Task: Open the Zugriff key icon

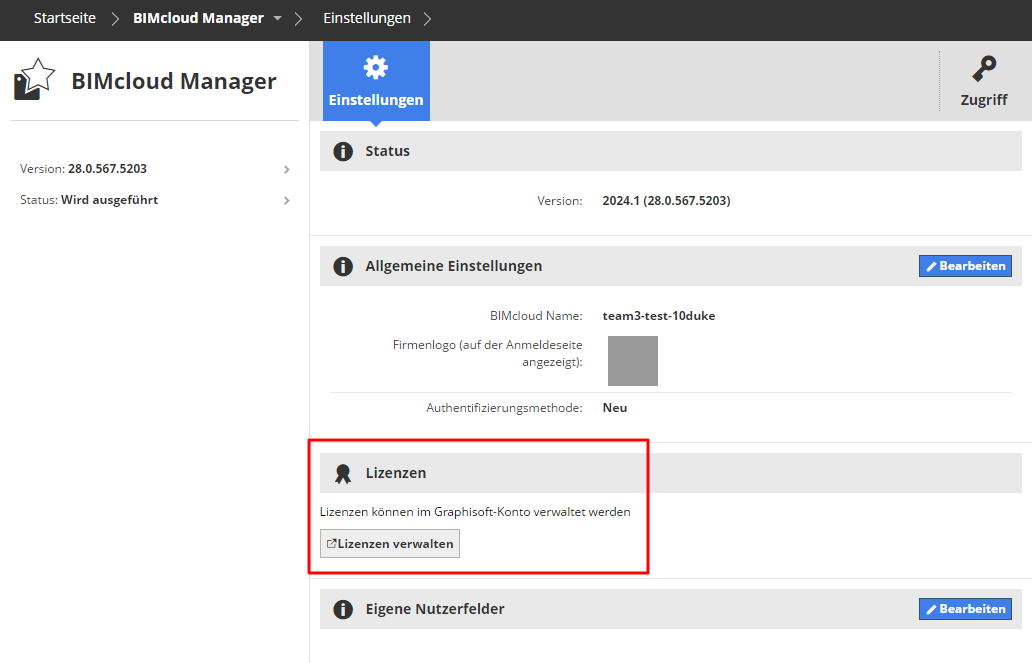Action: coord(983,69)
